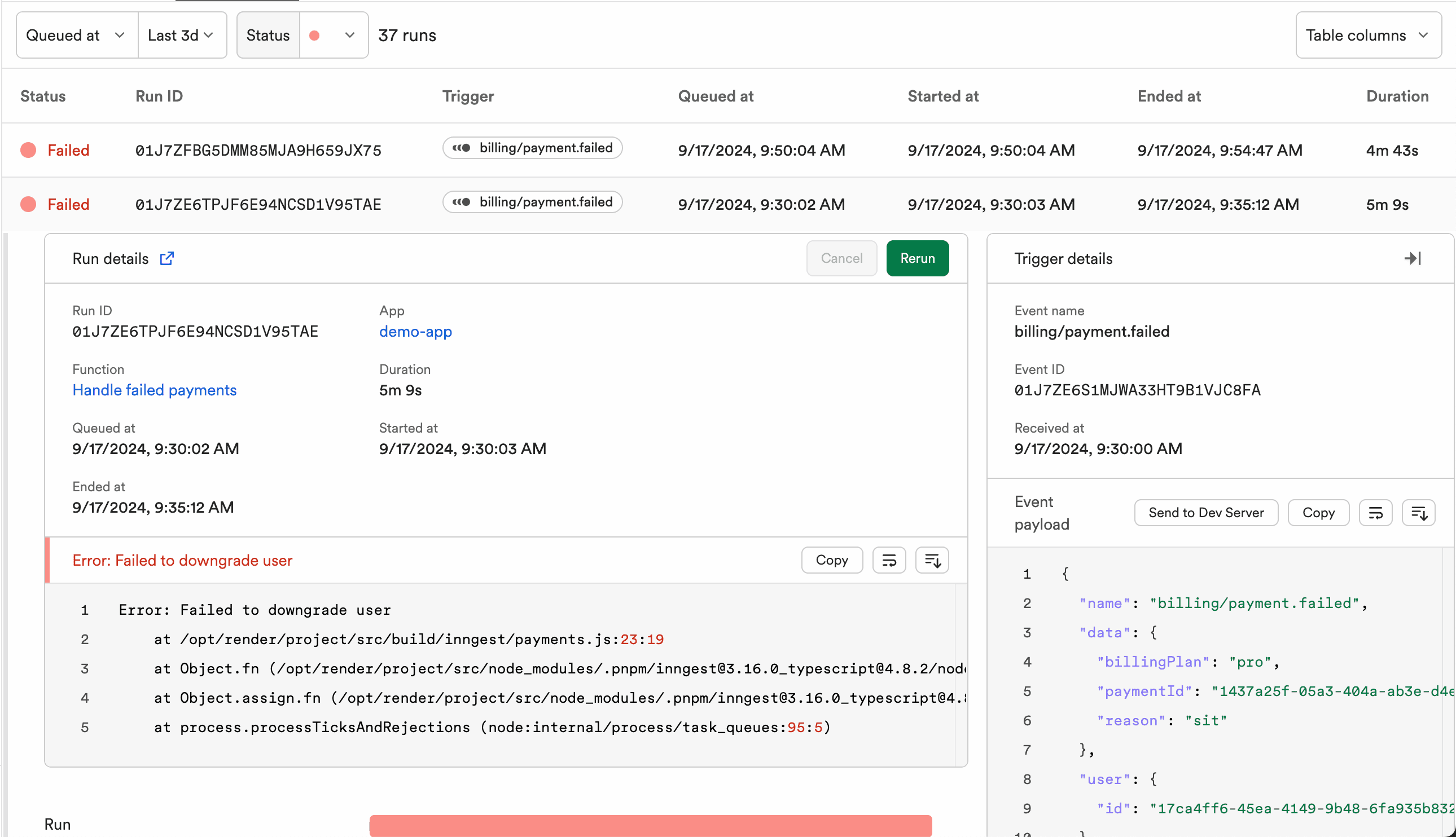Click the sort ascending icon for event payload

tap(1420, 513)
